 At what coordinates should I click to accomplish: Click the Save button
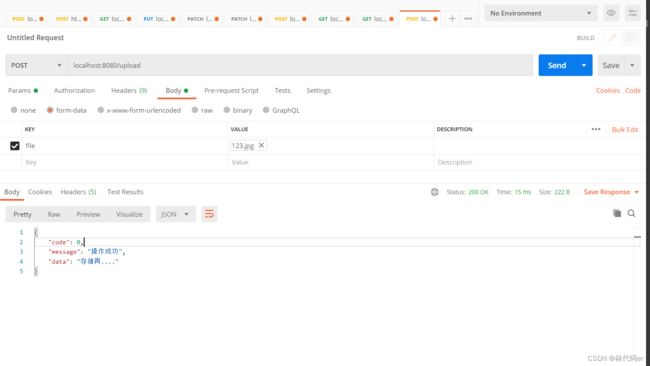[611, 65]
